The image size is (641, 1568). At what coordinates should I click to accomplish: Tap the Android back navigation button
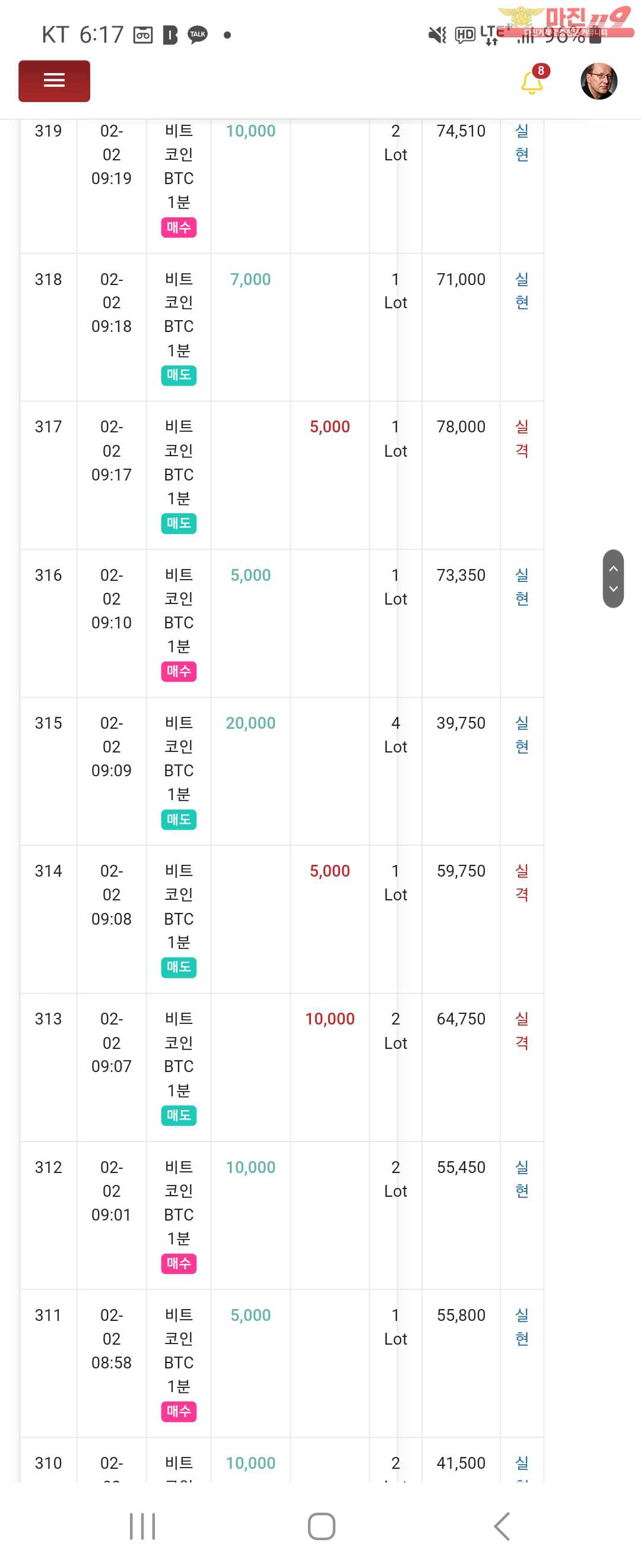click(x=502, y=1526)
